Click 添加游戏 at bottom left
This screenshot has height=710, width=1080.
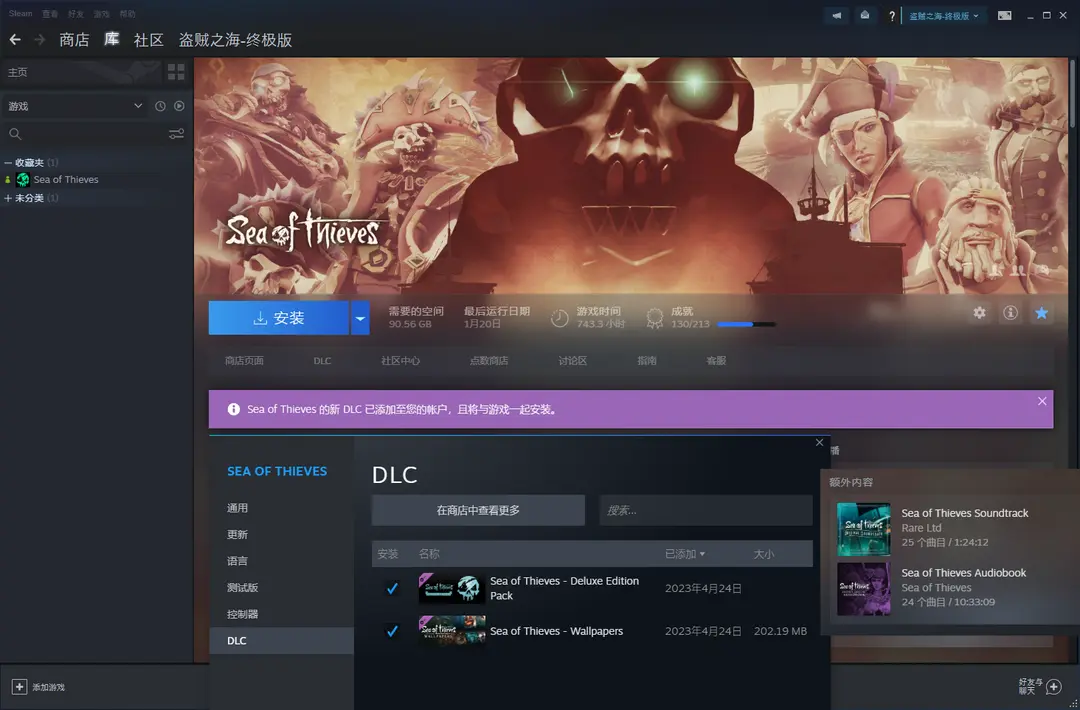48,687
